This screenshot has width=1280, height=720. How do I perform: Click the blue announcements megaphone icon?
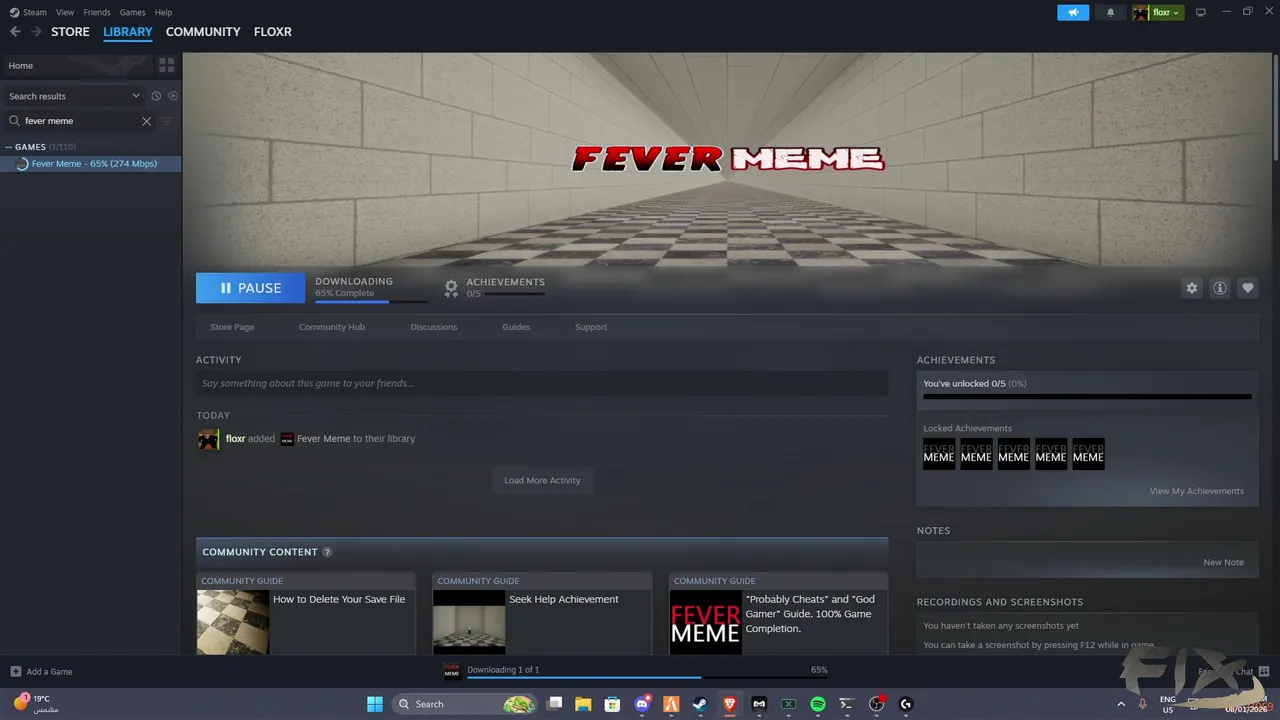(1073, 12)
